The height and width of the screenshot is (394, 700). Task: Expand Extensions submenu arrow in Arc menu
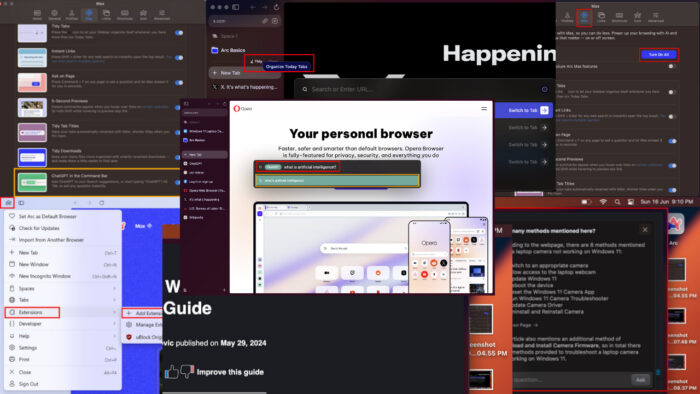tap(114, 312)
